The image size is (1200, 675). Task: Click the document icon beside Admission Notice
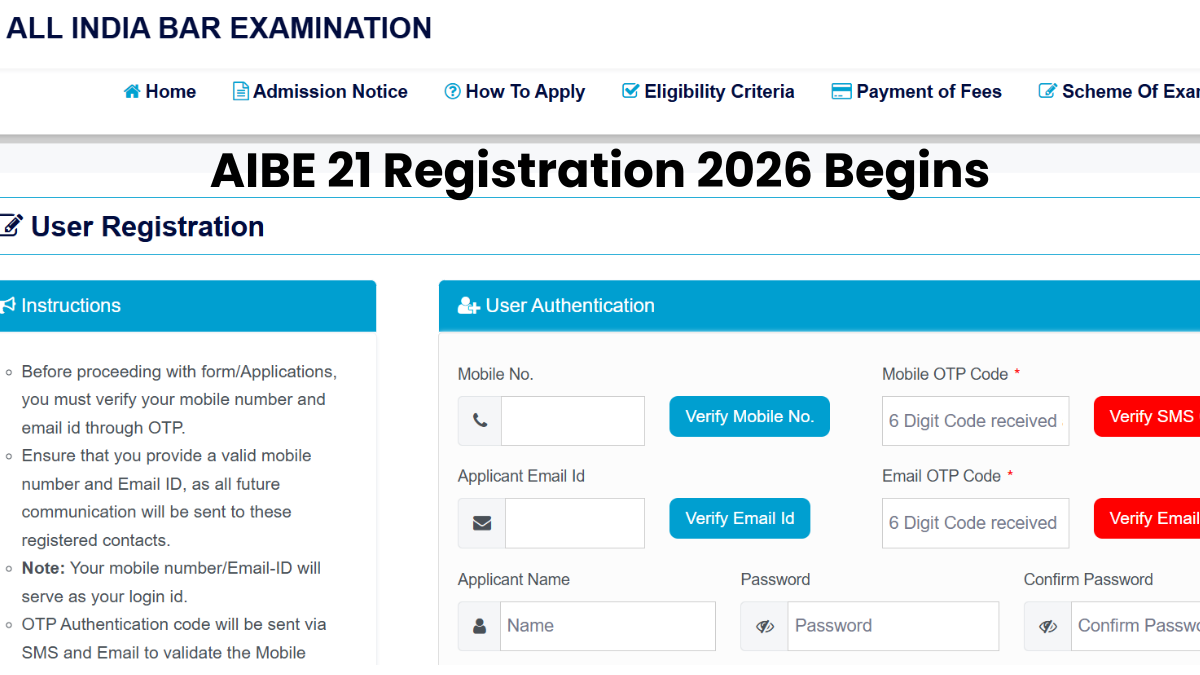pos(240,91)
